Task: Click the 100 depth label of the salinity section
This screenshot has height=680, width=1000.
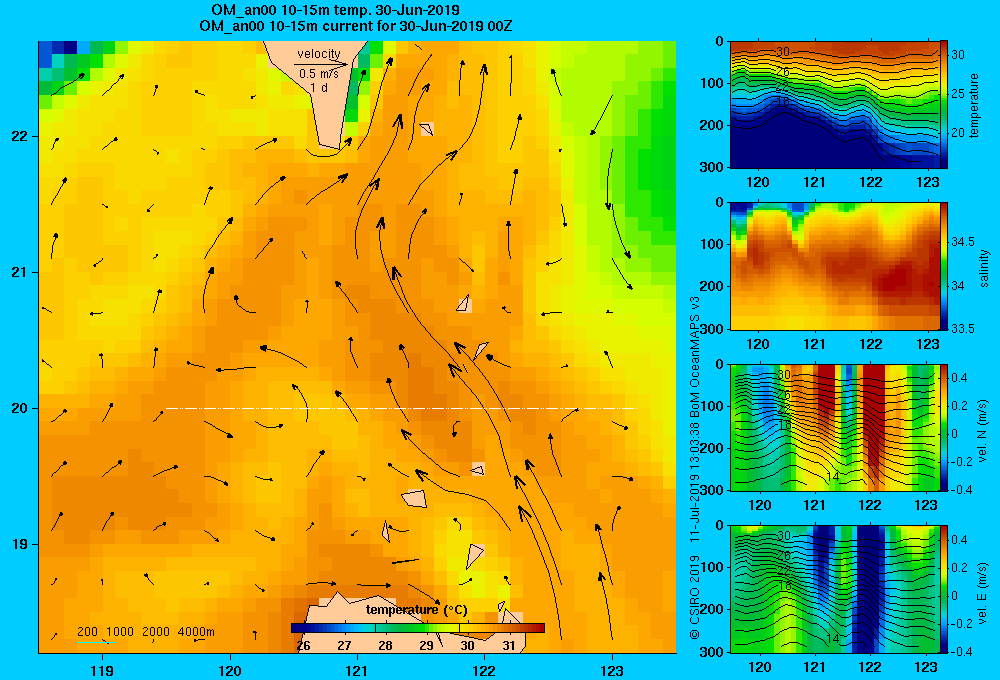Action: [x=711, y=244]
